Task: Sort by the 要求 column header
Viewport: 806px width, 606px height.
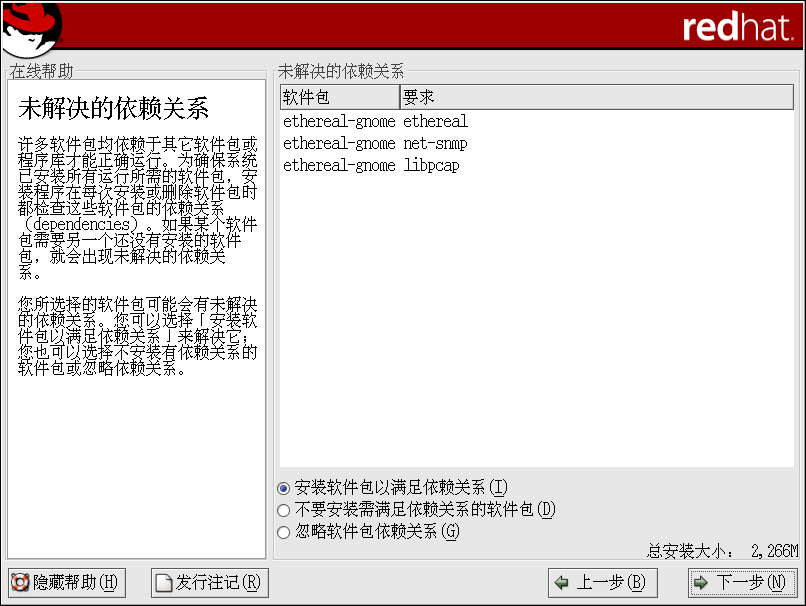Action: click(596, 98)
